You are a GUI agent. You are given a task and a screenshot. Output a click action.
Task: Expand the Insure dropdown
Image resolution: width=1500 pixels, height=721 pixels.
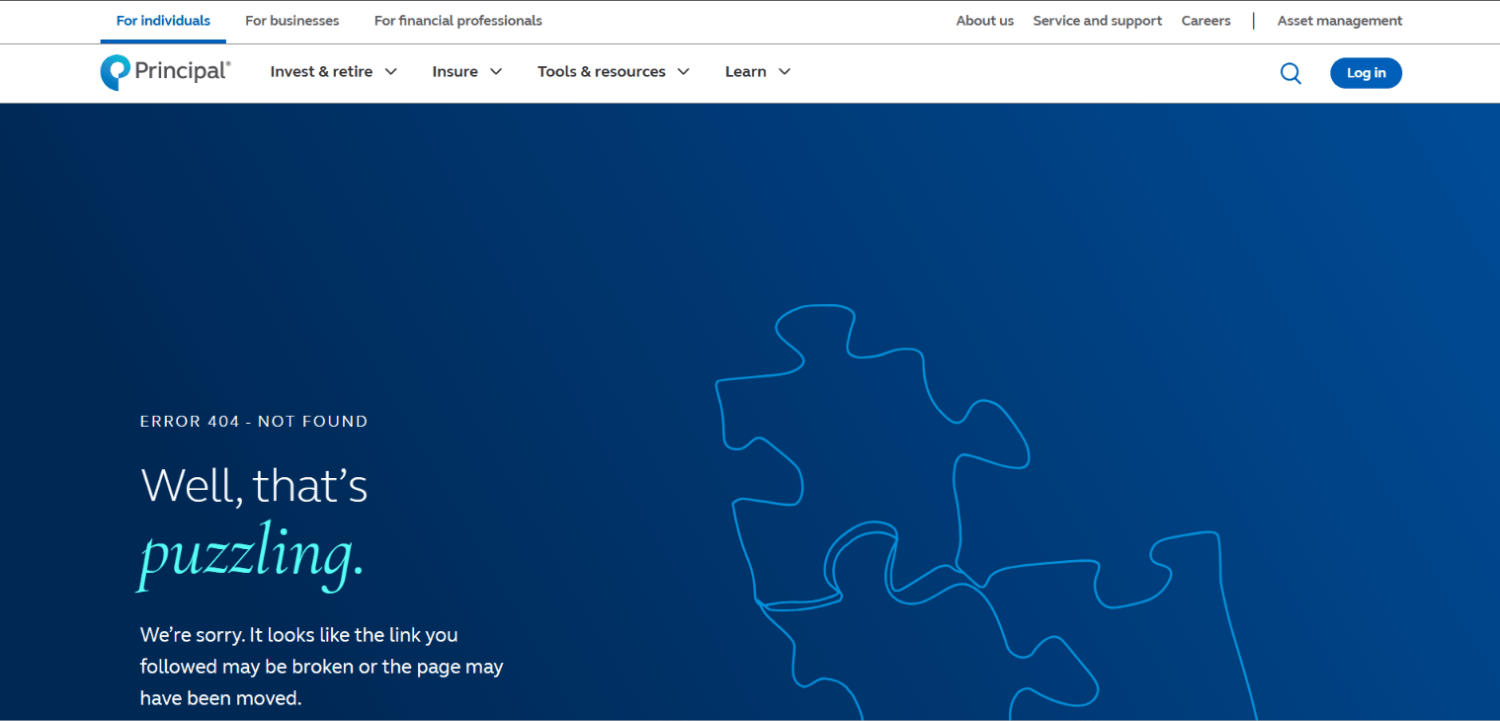(467, 72)
